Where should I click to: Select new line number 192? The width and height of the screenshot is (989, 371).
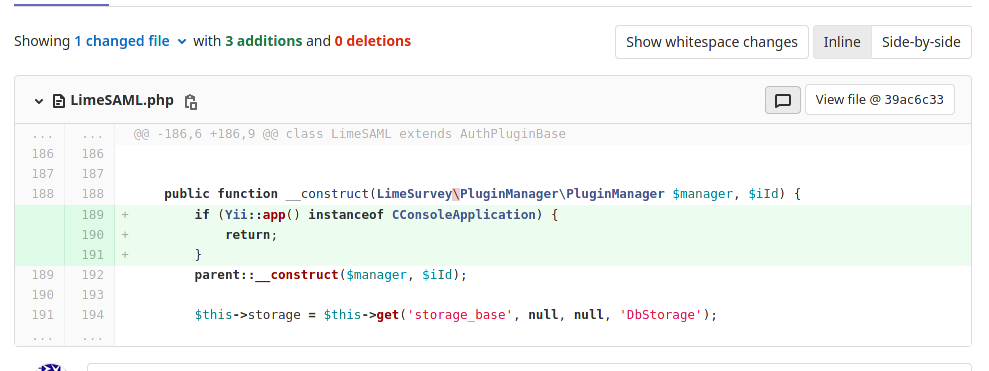pyautogui.click(x=93, y=275)
